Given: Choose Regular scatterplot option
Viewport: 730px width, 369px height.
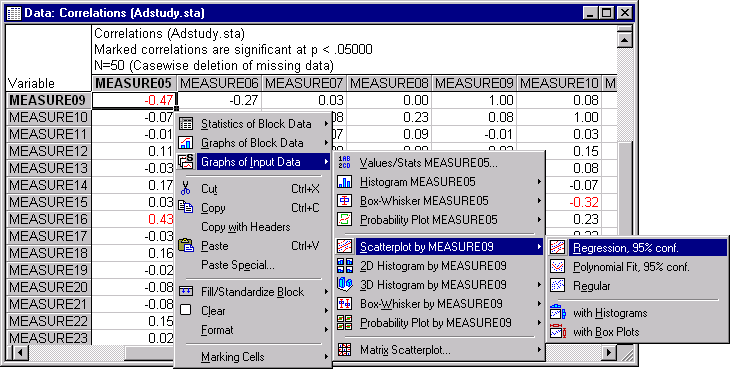Looking at the screenshot, I should 636,285.
